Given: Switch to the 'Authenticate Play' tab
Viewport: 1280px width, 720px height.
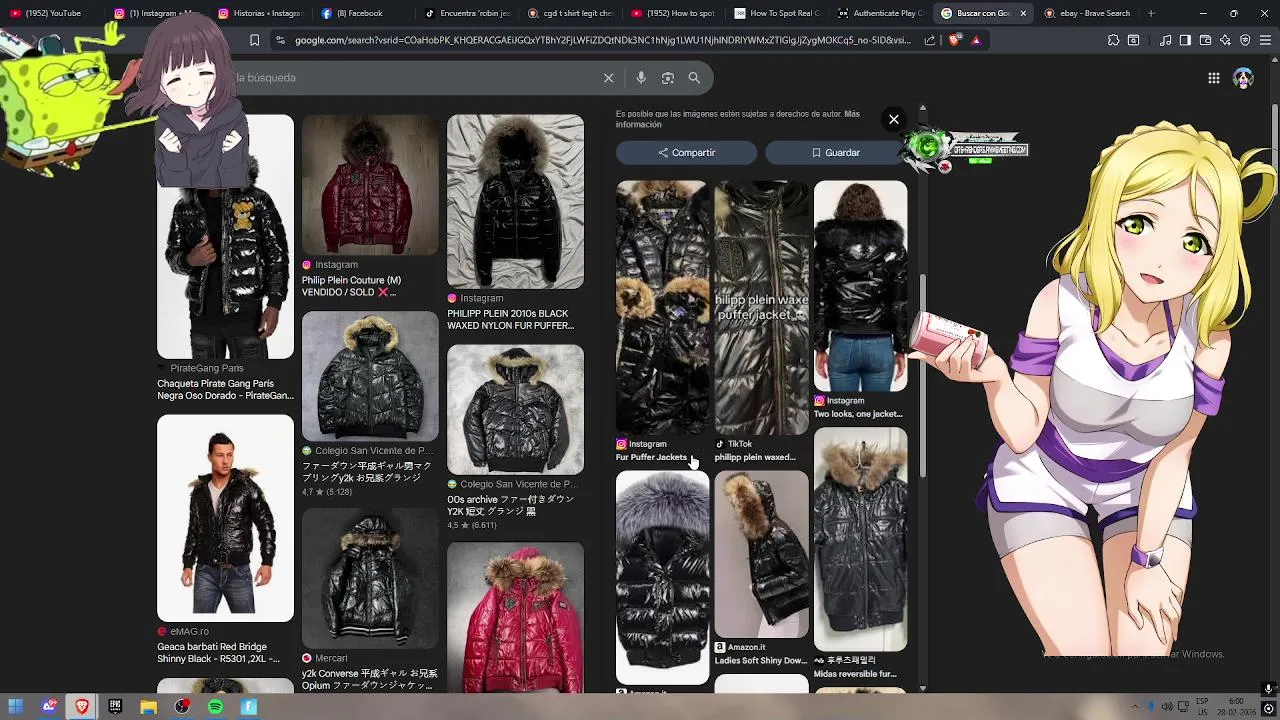Looking at the screenshot, I should (880, 13).
